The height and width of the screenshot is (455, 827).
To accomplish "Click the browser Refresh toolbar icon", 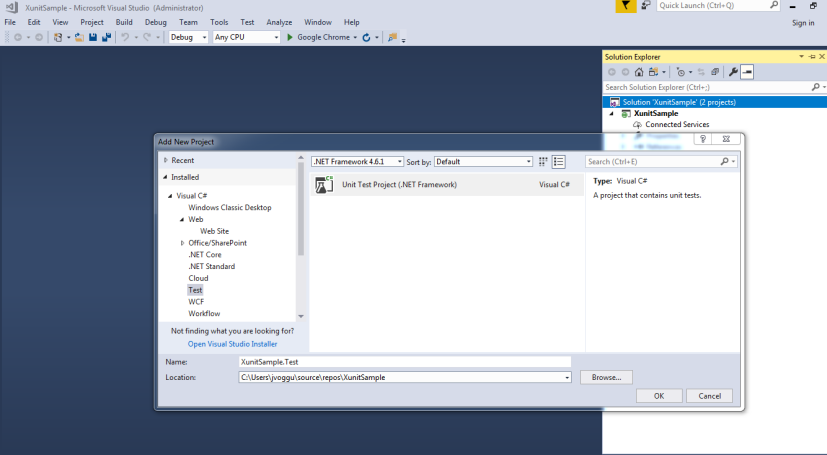I will point(367,37).
